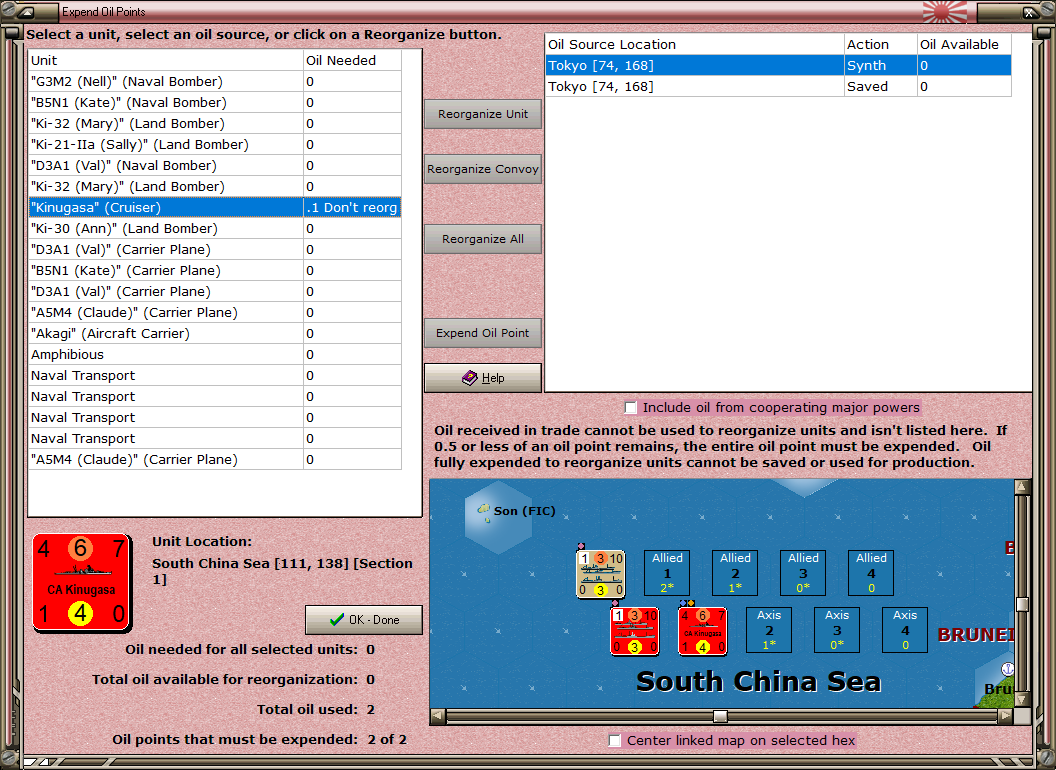Image resolution: width=1056 pixels, height=770 pixels.
Task: Confirm with the OK - Done button
Action: tap(364, 620)
